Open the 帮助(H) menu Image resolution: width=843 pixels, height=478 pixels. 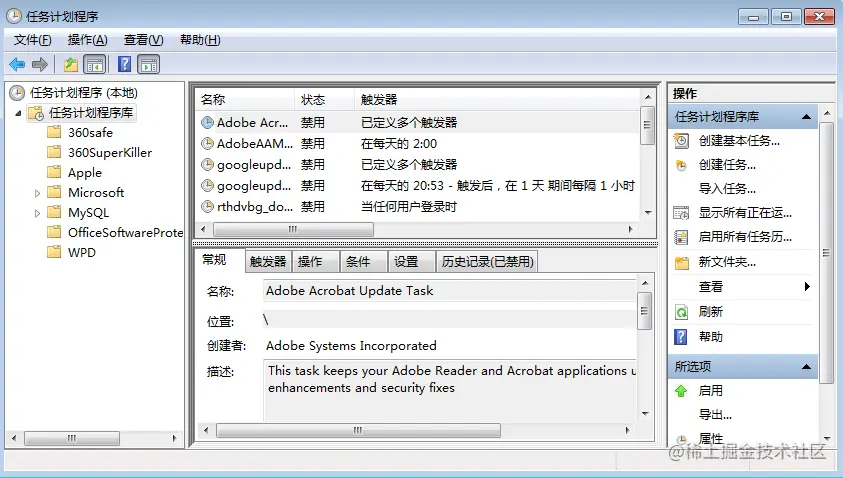click(200, 40)
